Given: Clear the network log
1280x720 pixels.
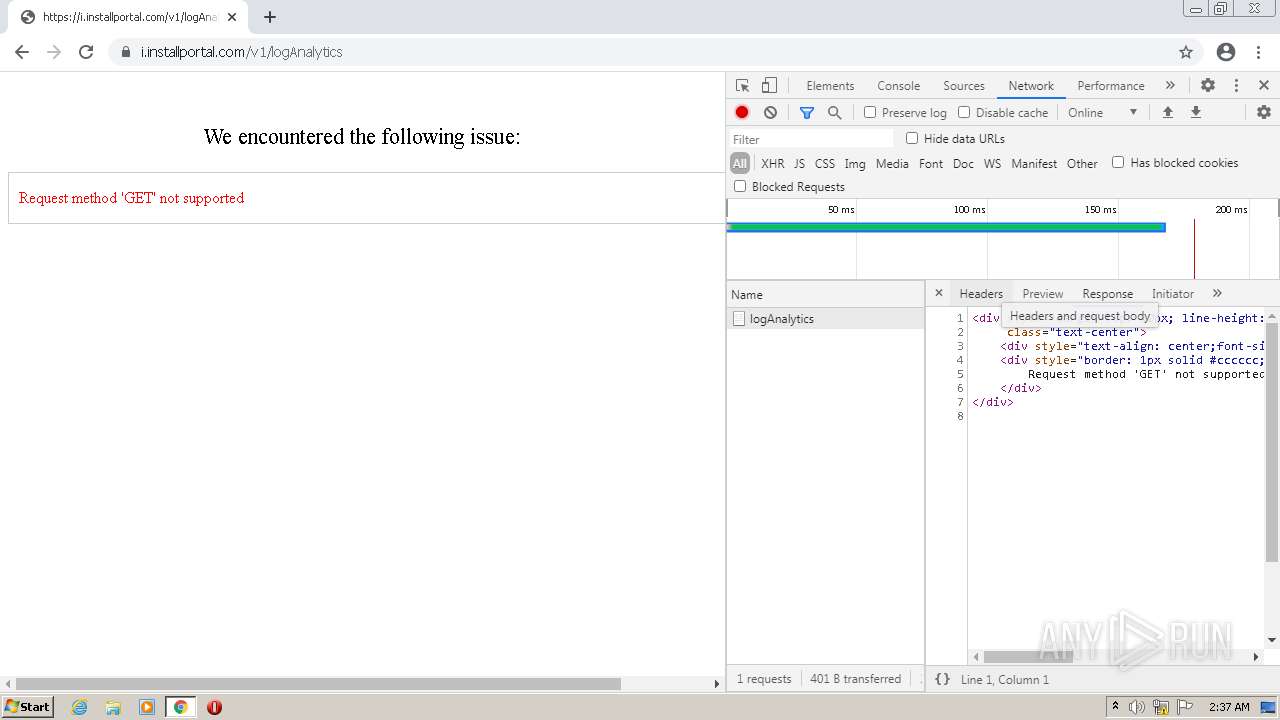Looking at the screenshot, I should [x=770, y=112].
